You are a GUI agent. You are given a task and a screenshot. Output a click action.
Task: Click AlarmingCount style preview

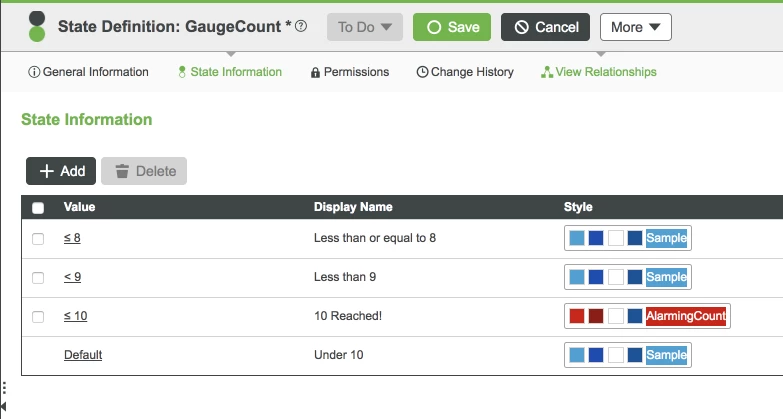point(686,316)
